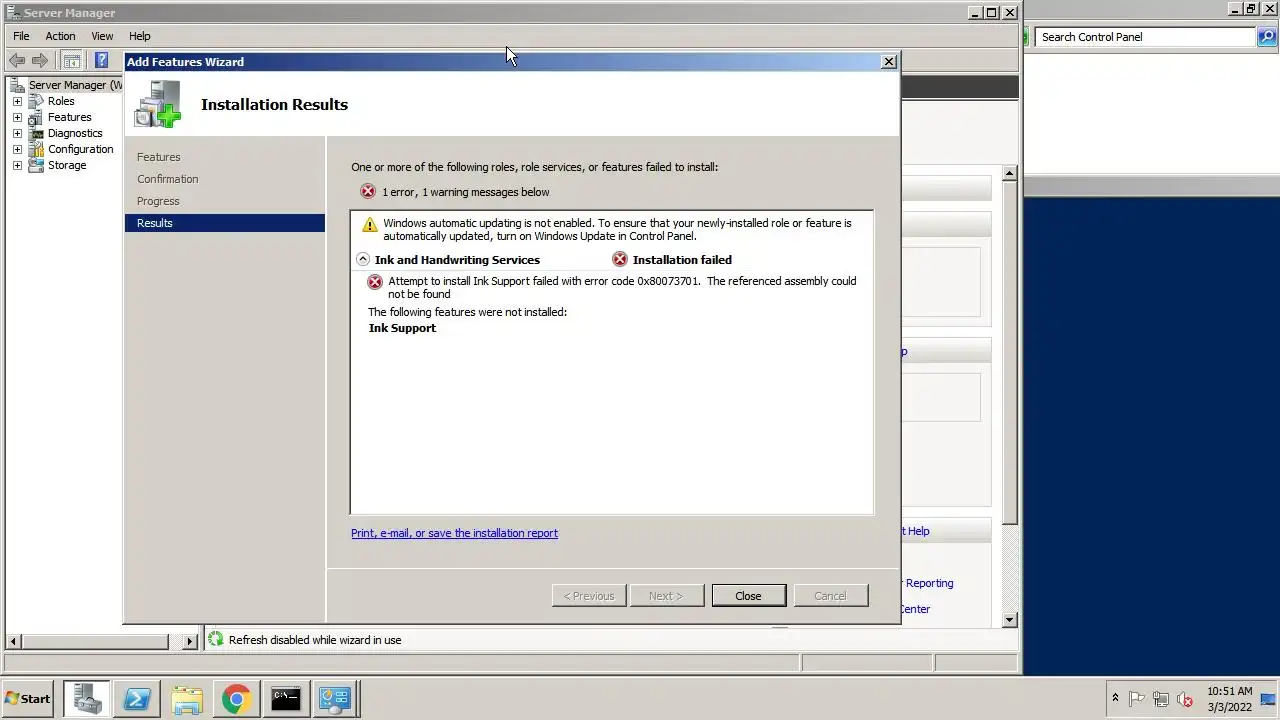
Task: Click the Installation failed status text
Action: point(682,259)
